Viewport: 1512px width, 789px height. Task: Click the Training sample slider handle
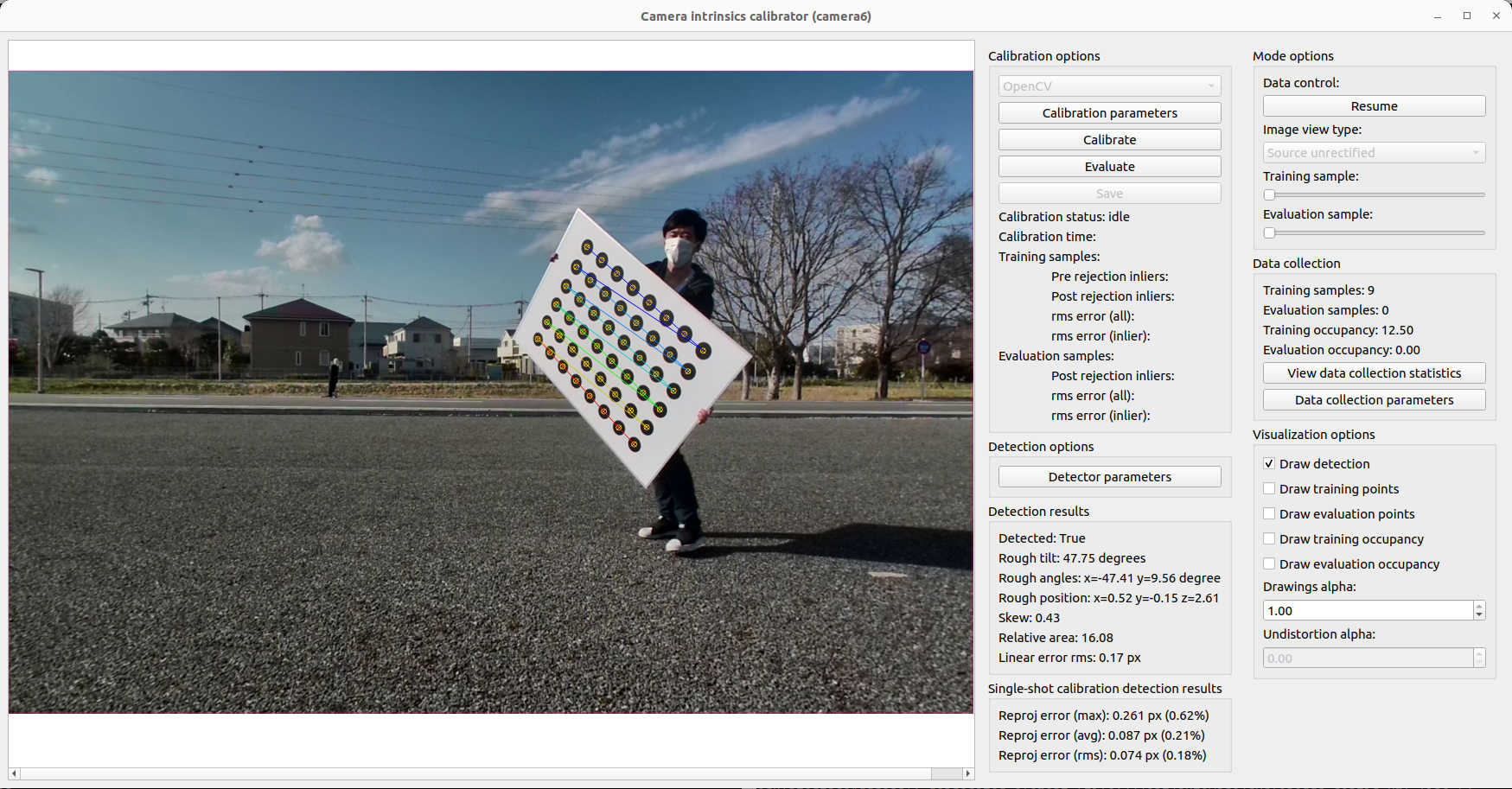pos(1268,194)
